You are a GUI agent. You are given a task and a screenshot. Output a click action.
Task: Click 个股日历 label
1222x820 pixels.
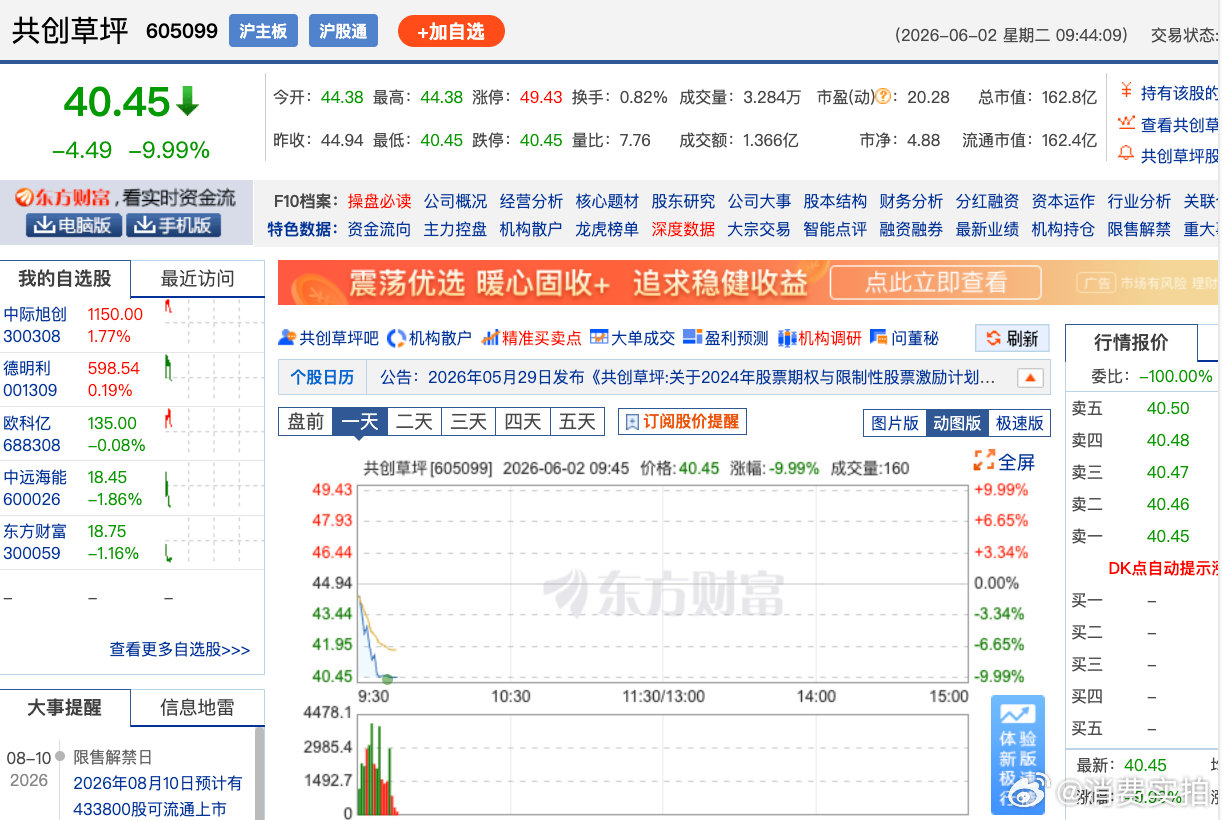point(322,378)
